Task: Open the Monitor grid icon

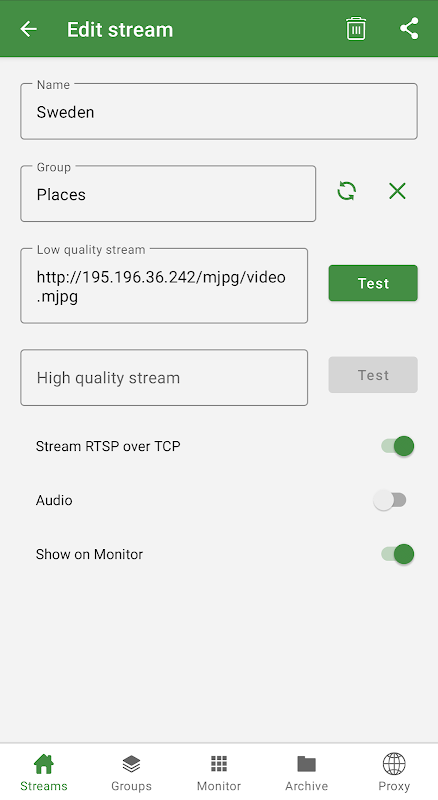Action: (x=219, y=764)
